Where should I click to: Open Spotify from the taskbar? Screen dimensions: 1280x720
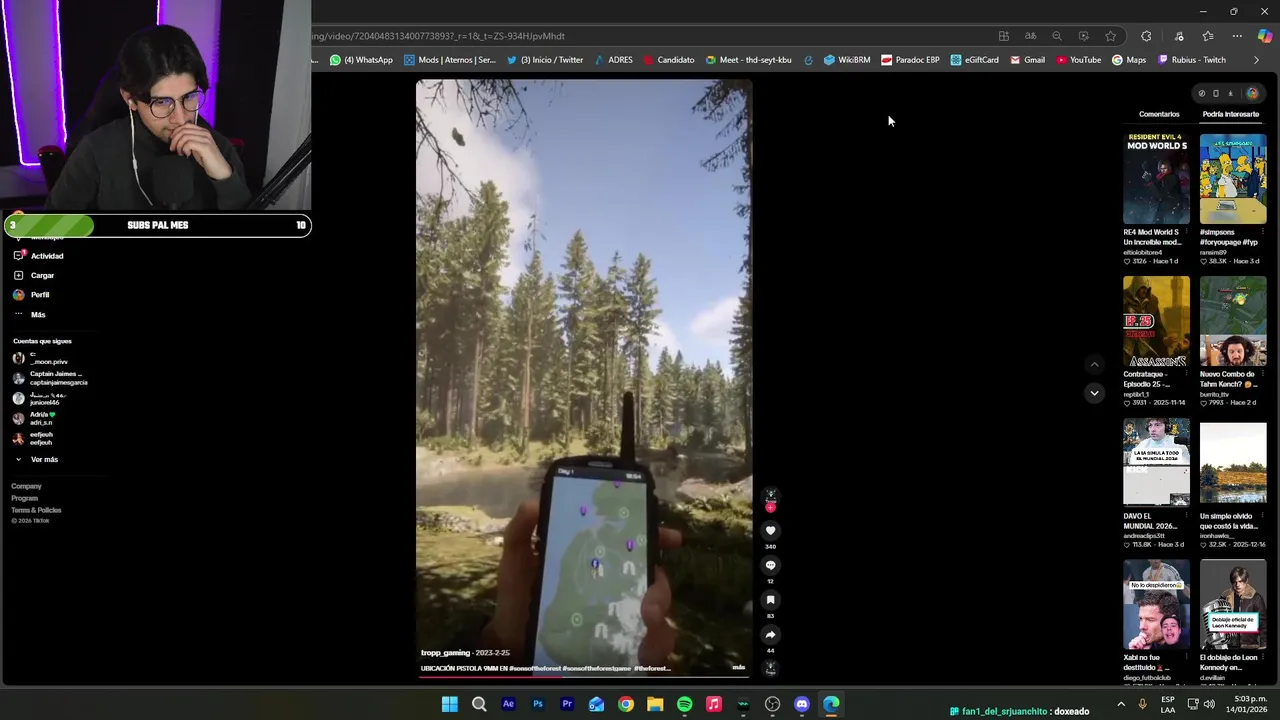[684, 704]
